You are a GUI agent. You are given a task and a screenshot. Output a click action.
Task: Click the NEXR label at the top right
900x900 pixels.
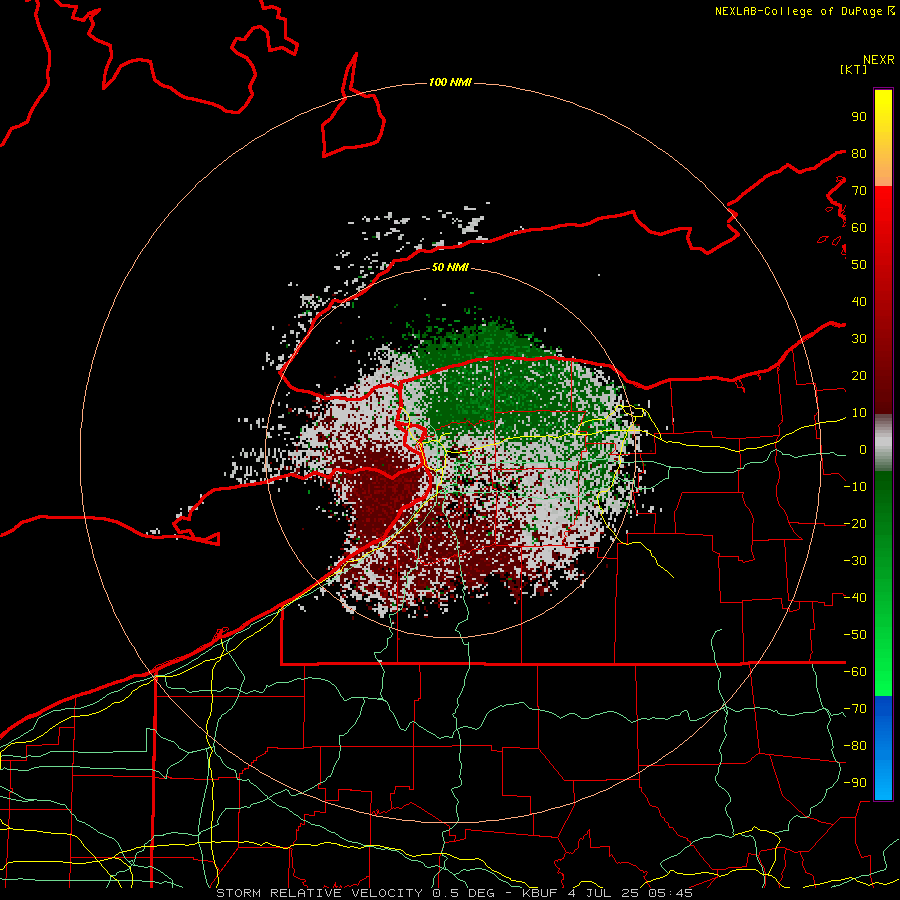879,60
